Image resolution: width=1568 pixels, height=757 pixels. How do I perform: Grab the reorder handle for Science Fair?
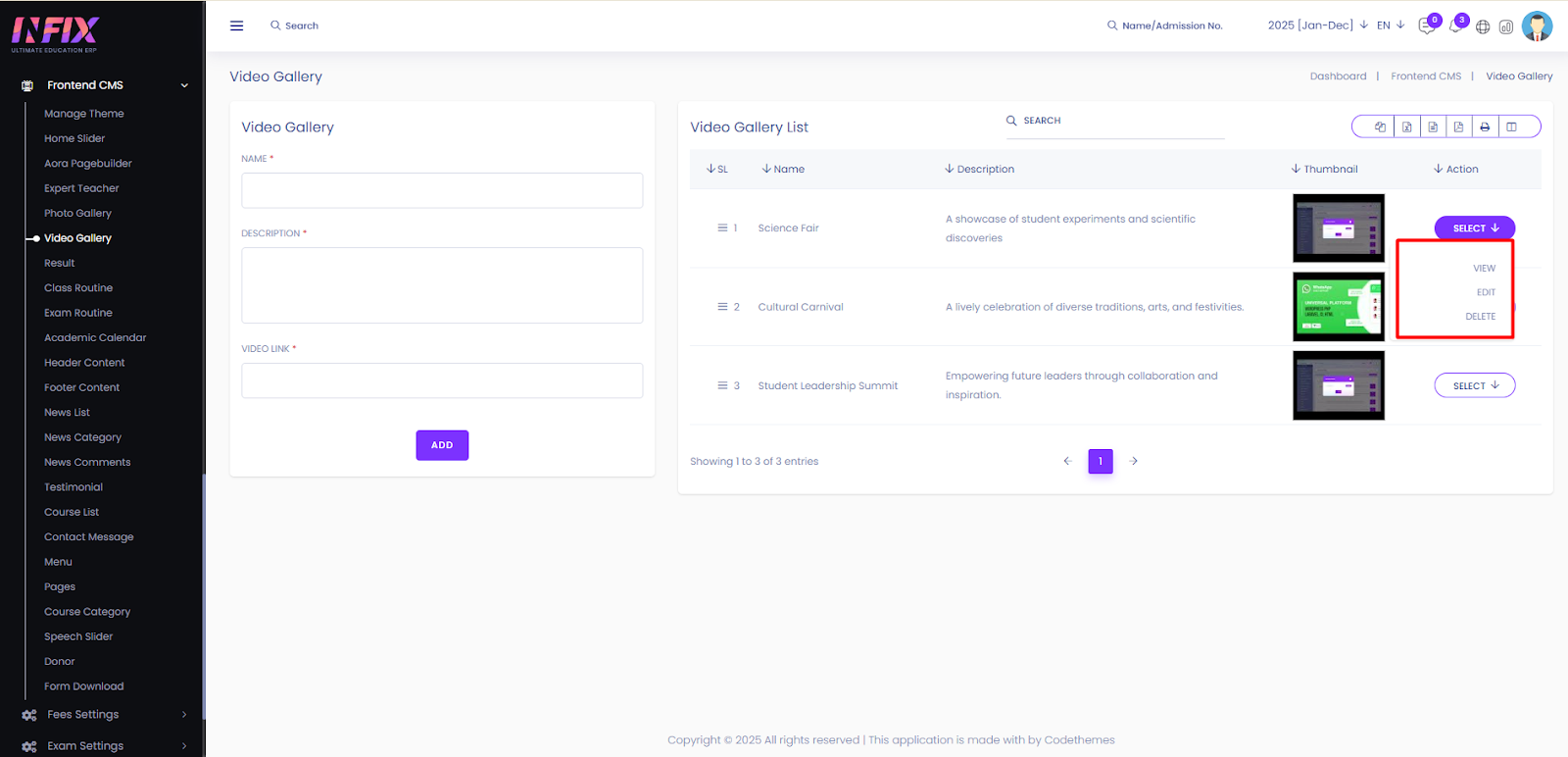coord(722,227)
